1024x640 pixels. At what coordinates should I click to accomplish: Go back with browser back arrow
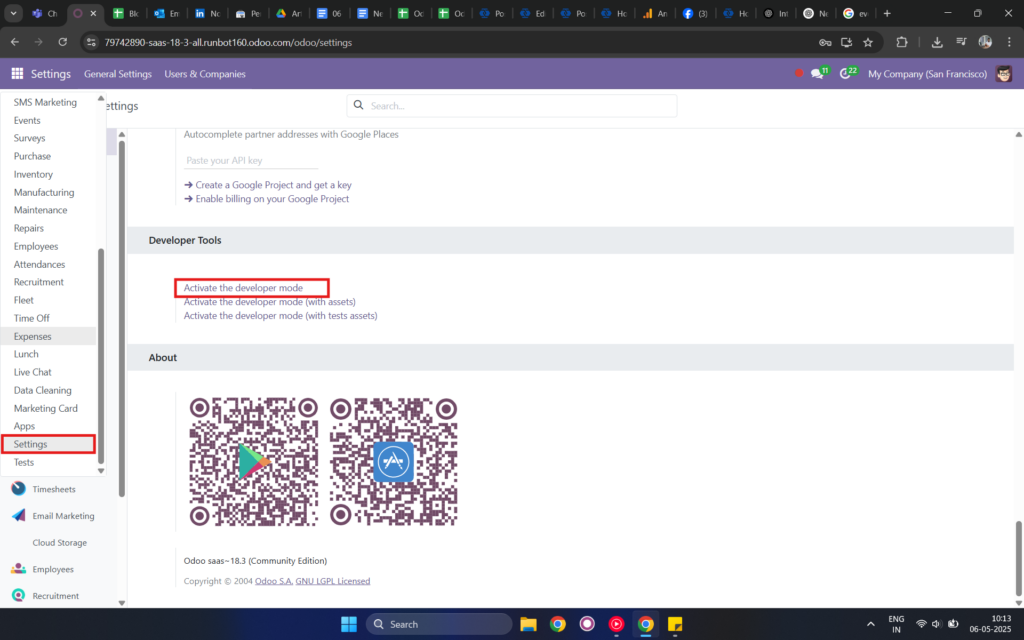[x=14, y=42]
